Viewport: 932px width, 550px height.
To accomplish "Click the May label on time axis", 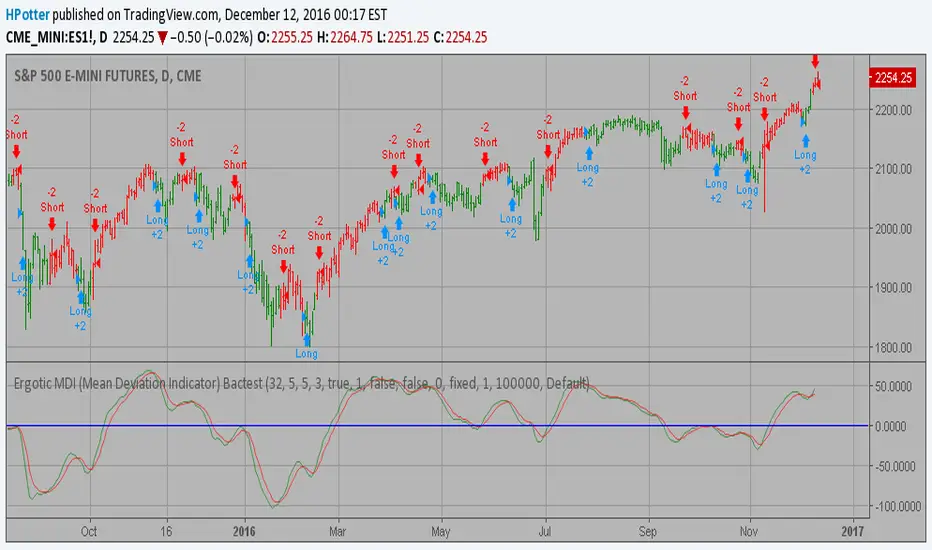I will pyautogui.click(x=440, y=531).
